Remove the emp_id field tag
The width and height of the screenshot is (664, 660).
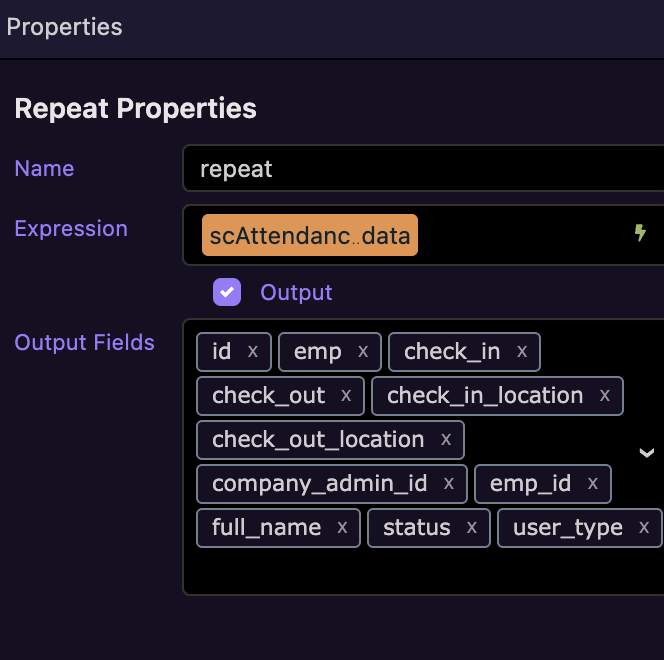[x=593, y=484]
